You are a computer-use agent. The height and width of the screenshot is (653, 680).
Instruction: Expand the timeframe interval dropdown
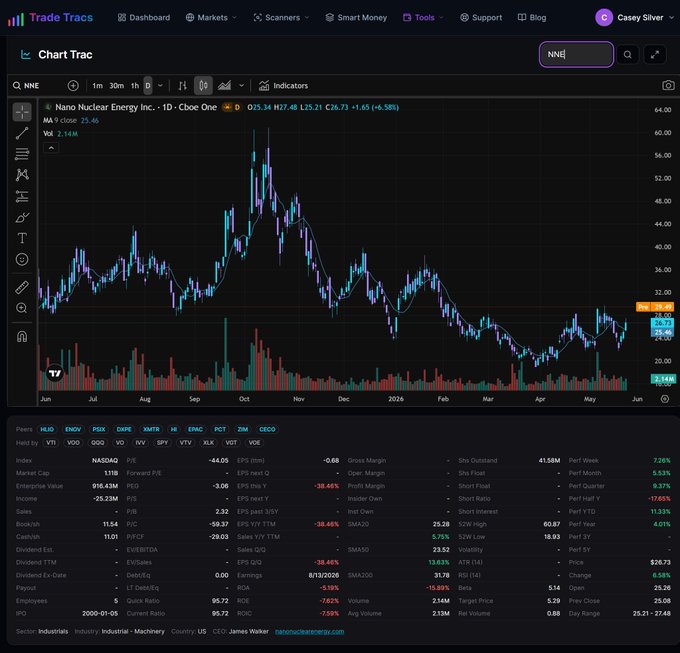click(160, 86)
